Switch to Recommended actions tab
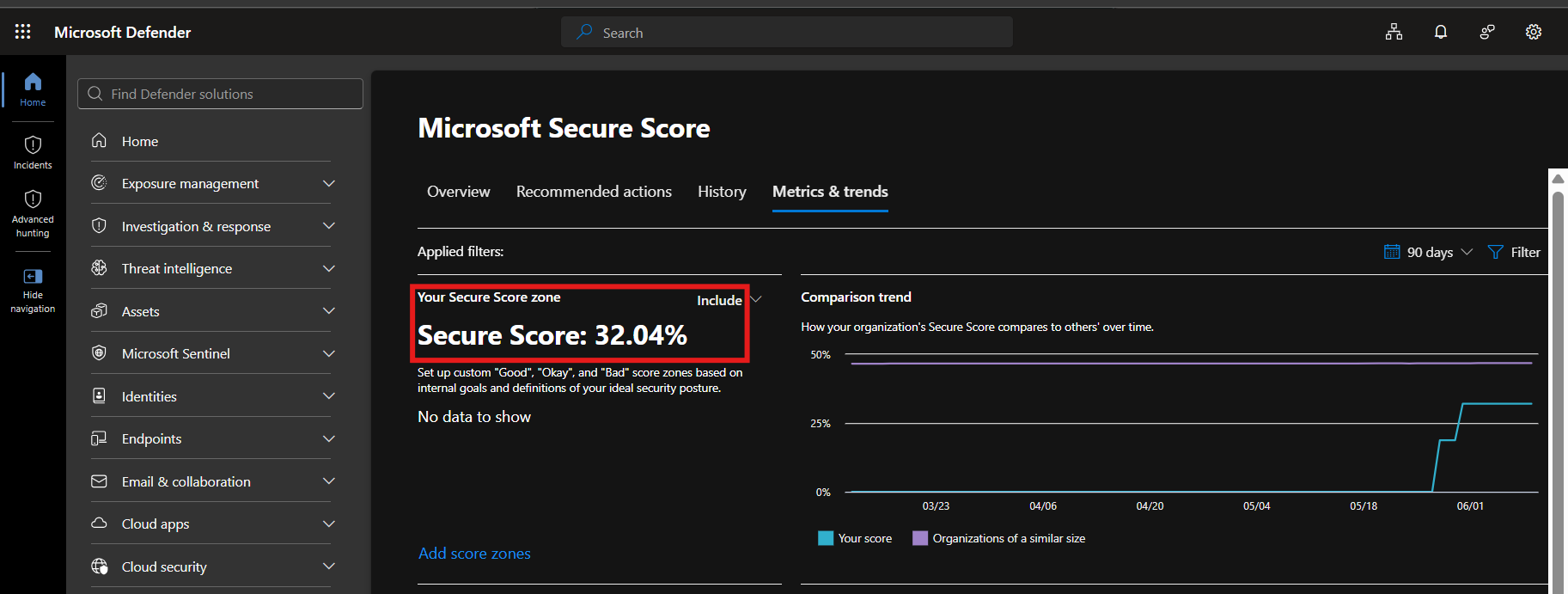Screen dimensions: 1568x594 click(594, 192)
